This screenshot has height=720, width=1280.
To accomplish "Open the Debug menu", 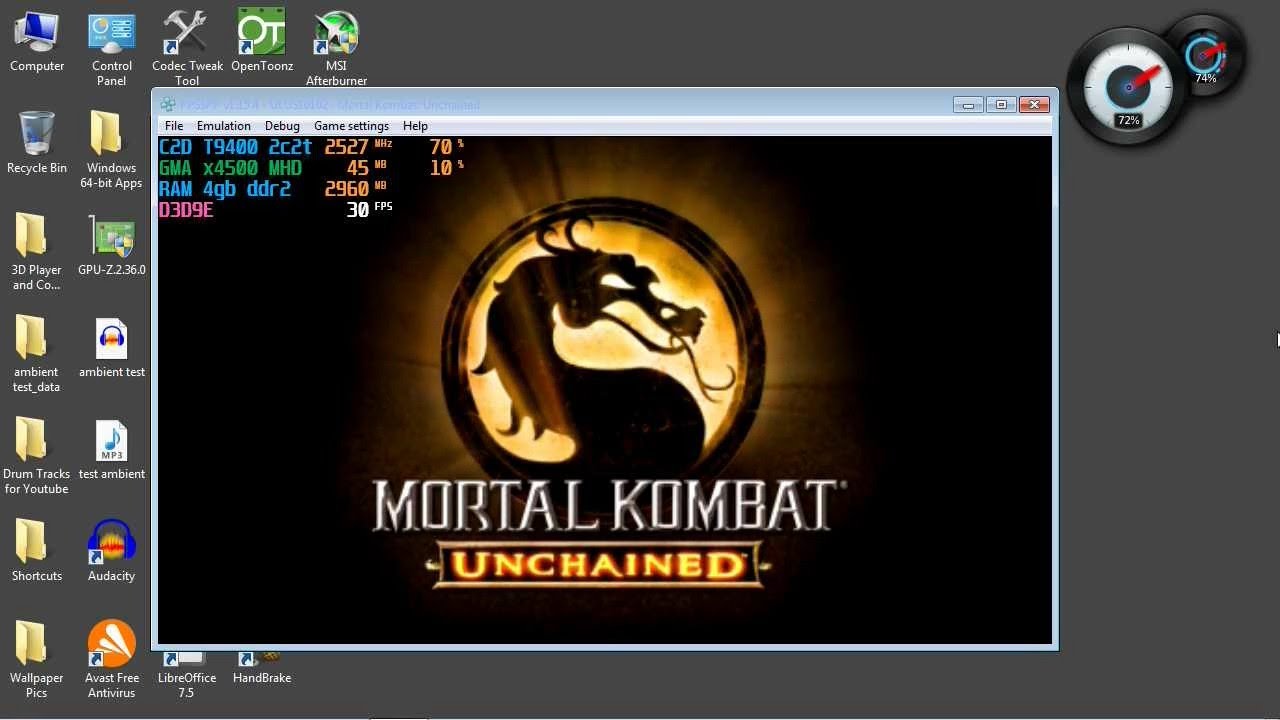I will click(x=282, y=126).
